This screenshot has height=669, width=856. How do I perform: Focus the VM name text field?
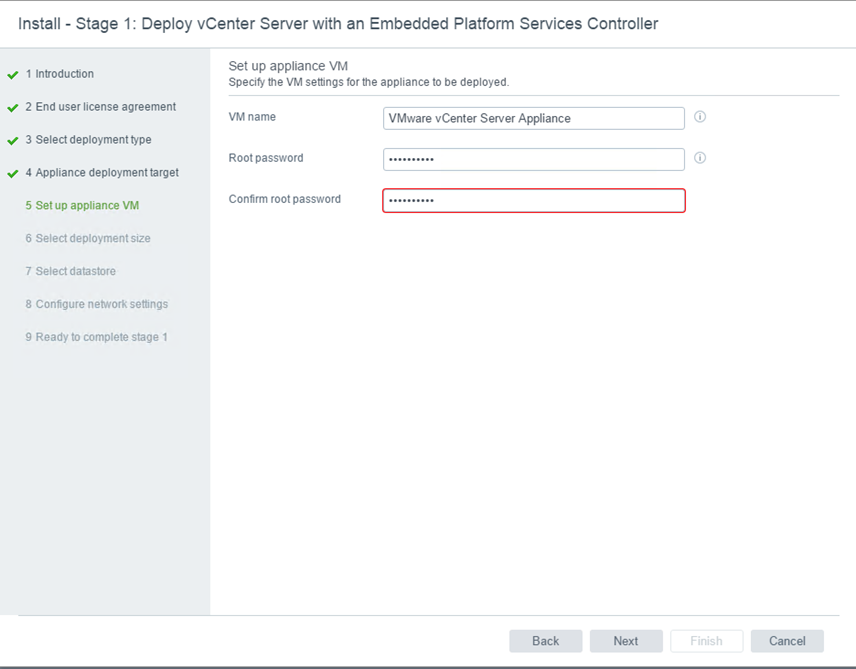(x=533, y=118)
